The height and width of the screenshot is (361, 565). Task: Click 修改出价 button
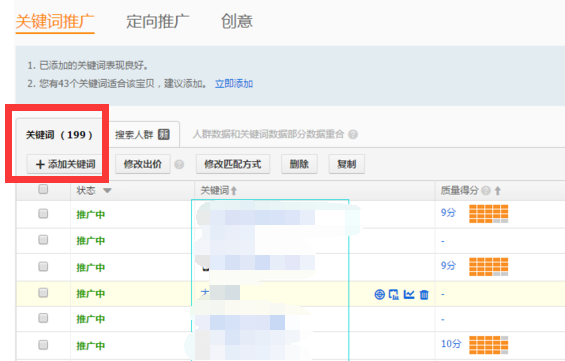pyautogui.click(x=143, y=164)
